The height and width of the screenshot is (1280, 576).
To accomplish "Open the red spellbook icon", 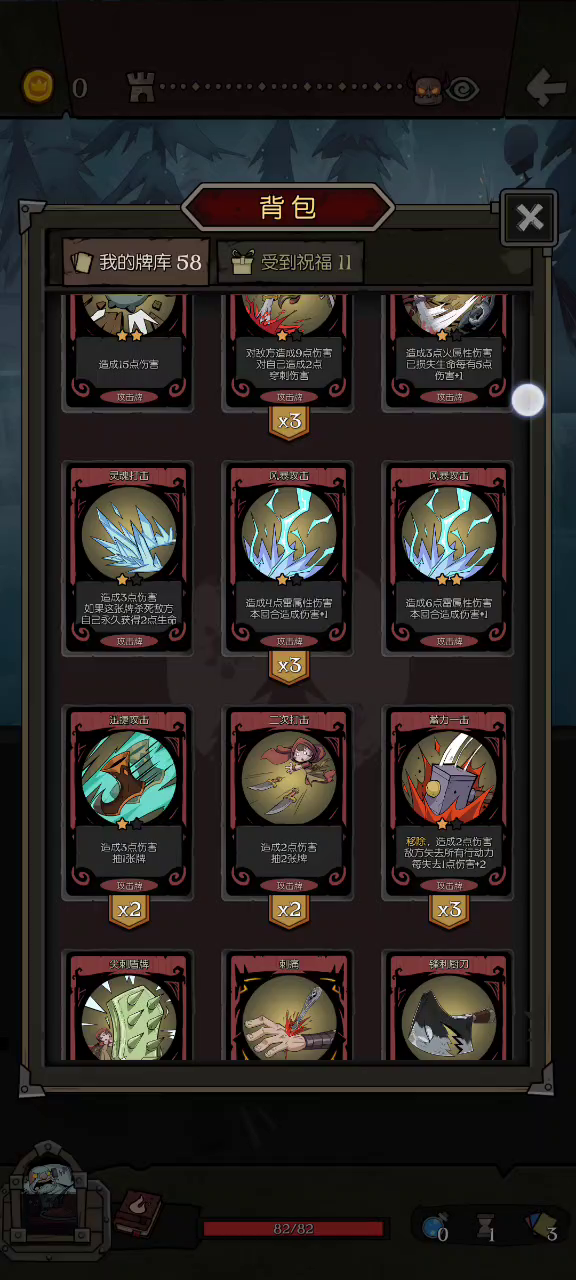I will [136, 1213].
